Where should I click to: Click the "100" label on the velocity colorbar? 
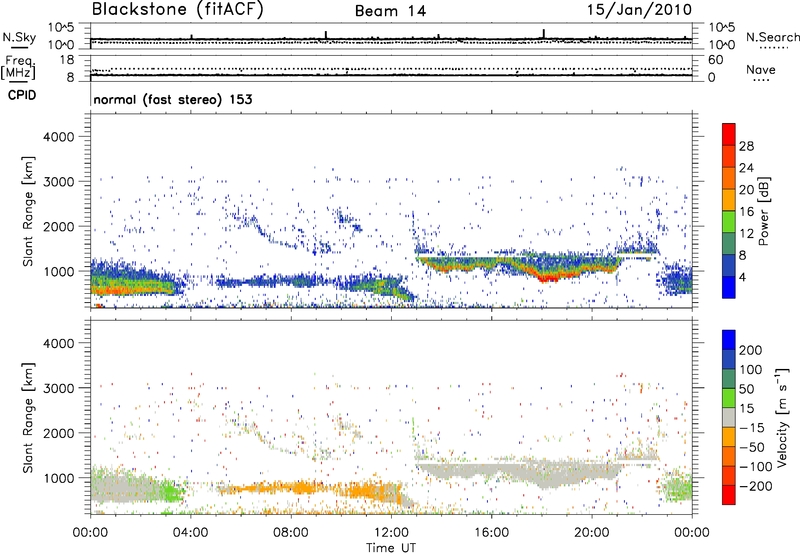tap(751, 370)
